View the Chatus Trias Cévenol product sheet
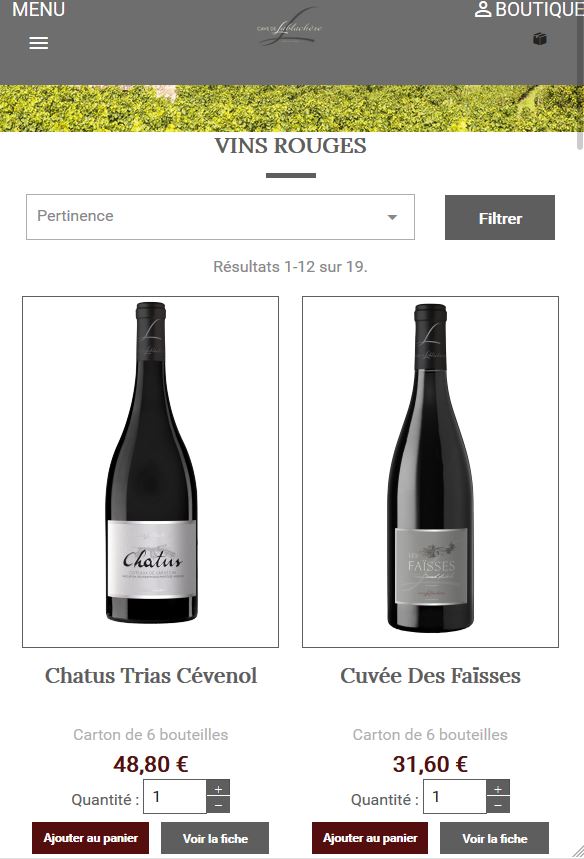The width and height of the screenshot is (584, 859). [x=215, y=838]
